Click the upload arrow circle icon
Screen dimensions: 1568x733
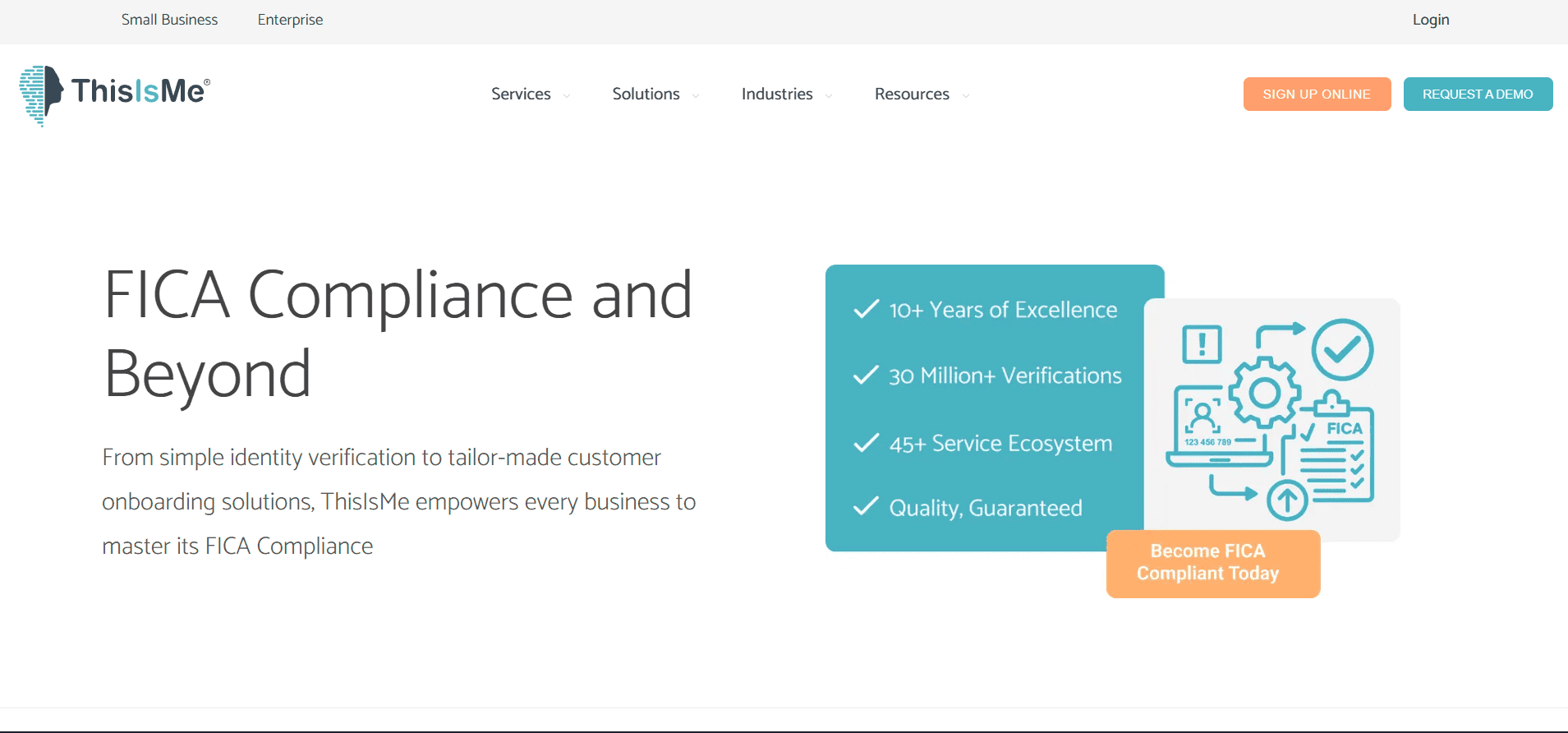pyautogui.click(x=1286, y=500)
